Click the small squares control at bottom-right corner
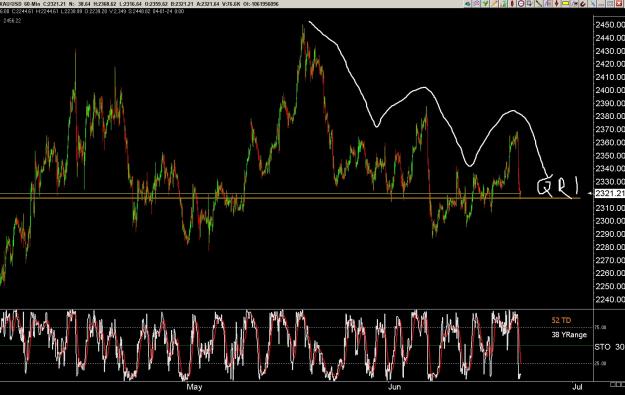This screenshot has width=625, height=395. pos(617,385)
